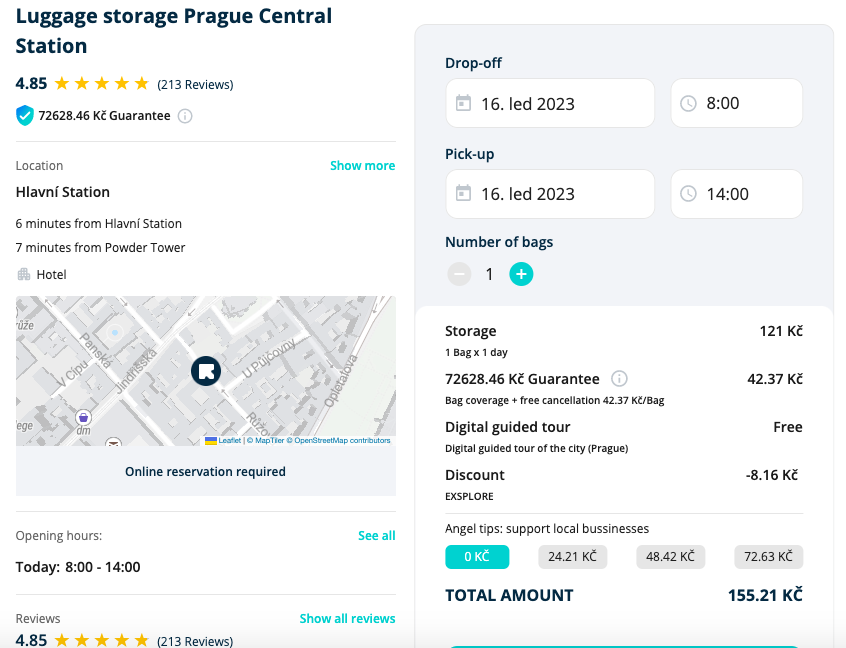See all opening hours
The width and height of the screenshot is (846, 648).
(x=376, y=536)
